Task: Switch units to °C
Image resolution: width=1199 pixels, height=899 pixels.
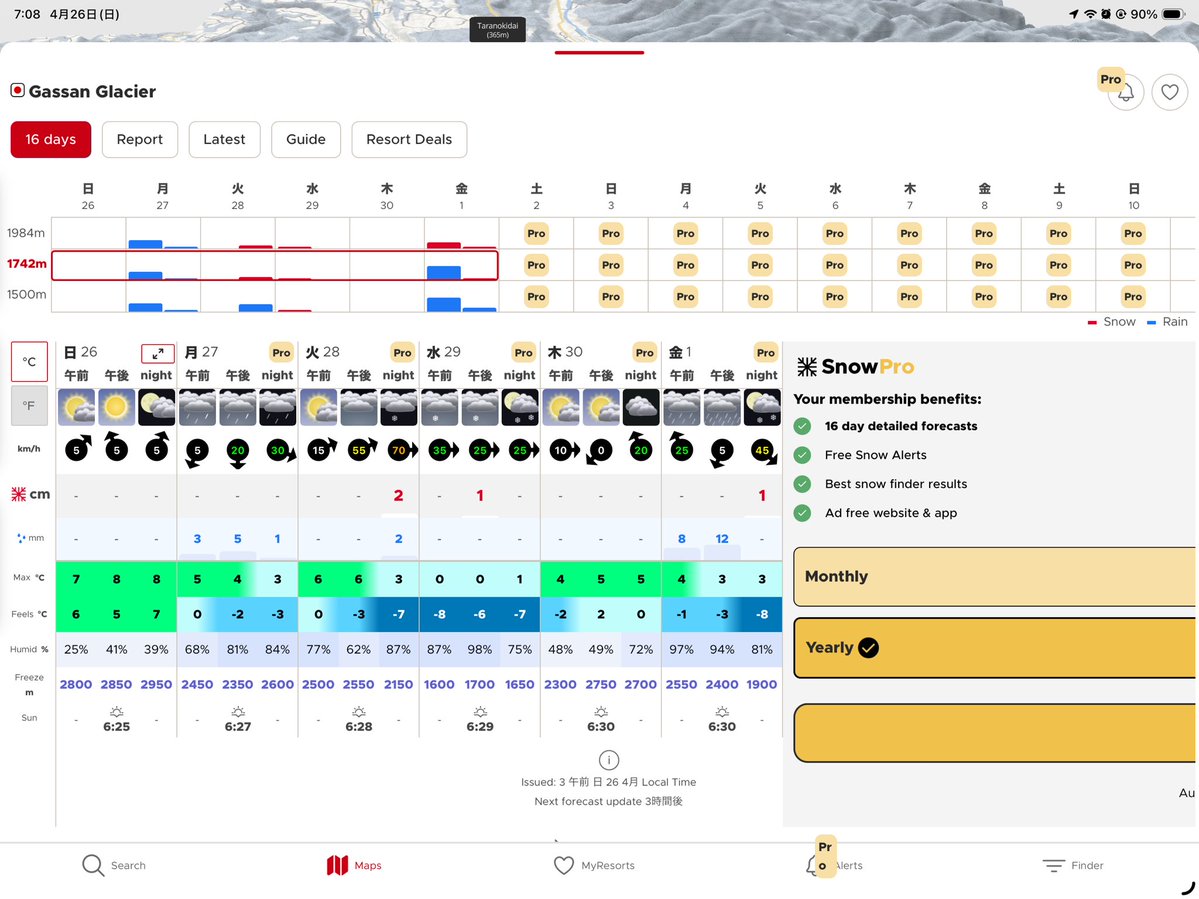Action: [x=29, y=362]
